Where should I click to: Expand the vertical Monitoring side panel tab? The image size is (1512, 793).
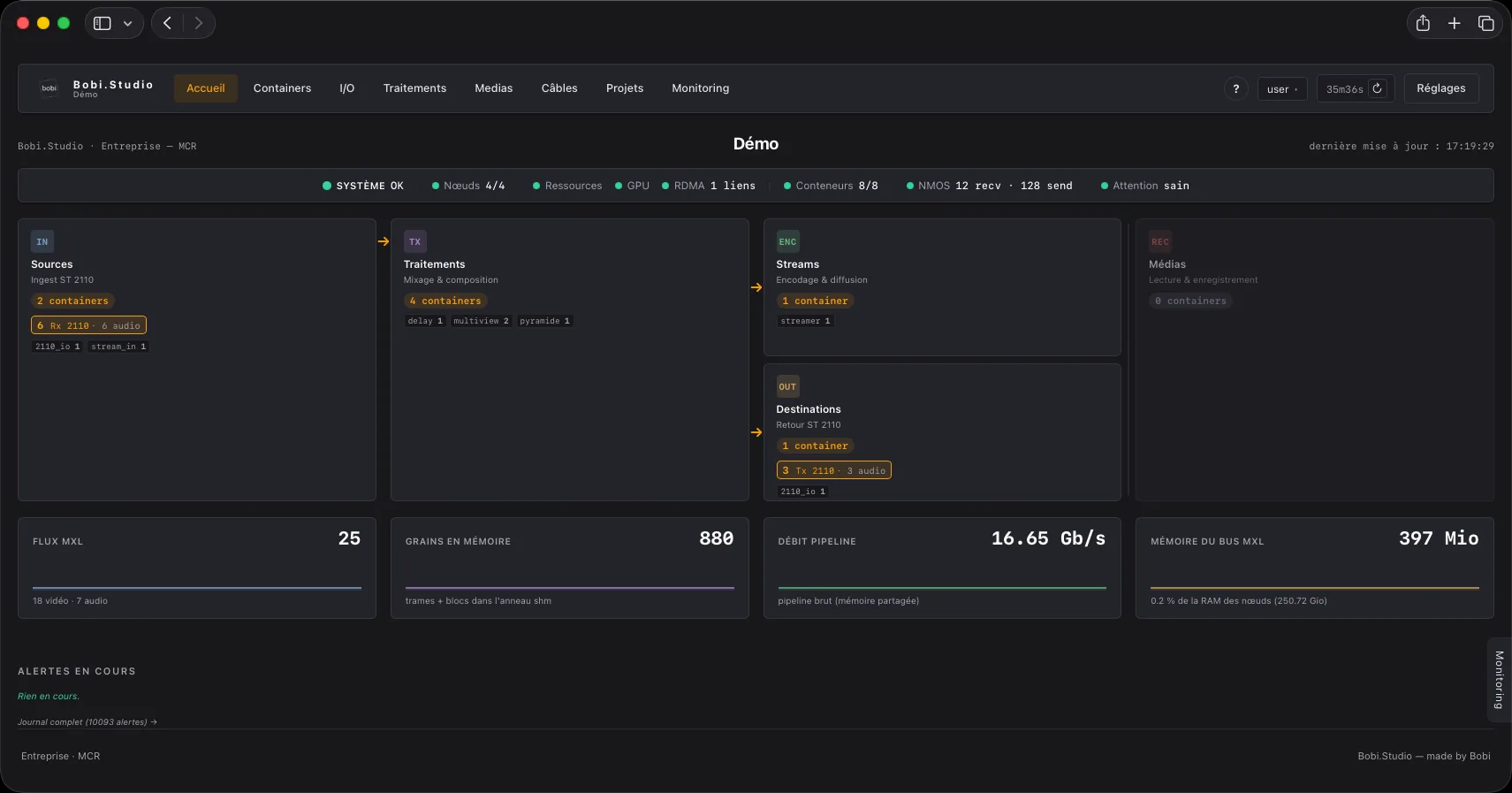pos(1500,680)
